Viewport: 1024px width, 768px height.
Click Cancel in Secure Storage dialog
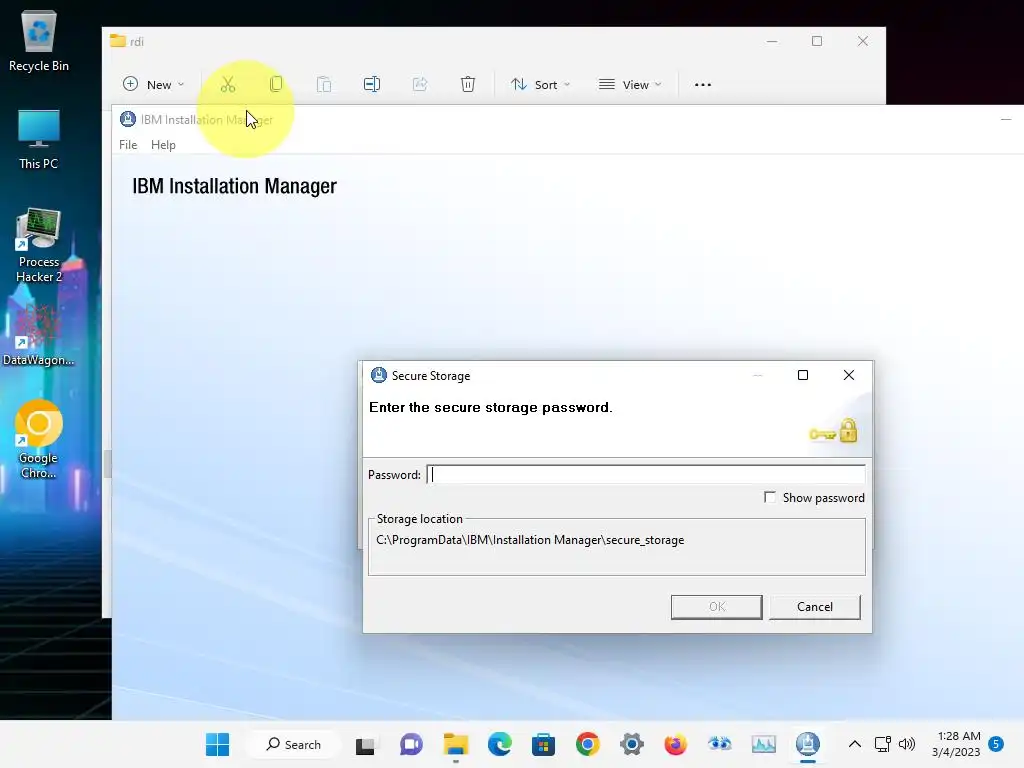click(814, 607)
